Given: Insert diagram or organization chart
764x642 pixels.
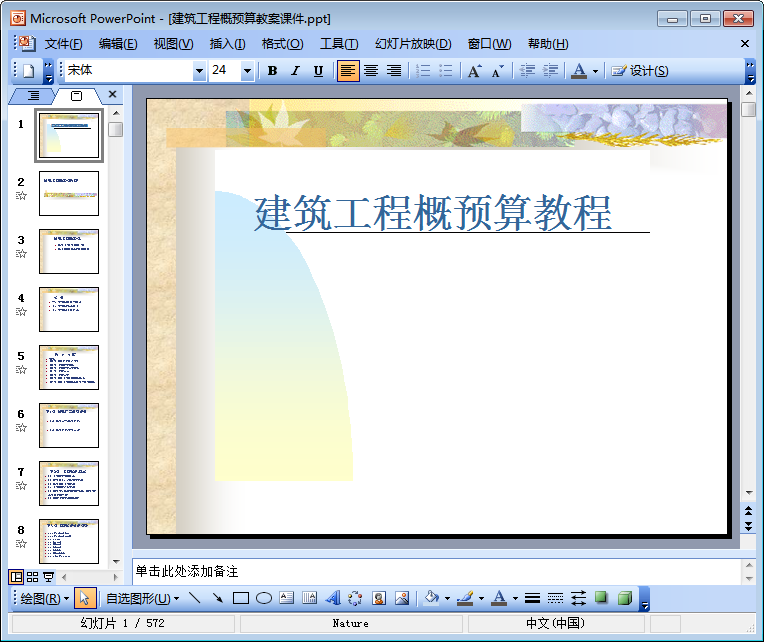Looking at the screenshot, I should pyautogui.click(x=355, y=598).
